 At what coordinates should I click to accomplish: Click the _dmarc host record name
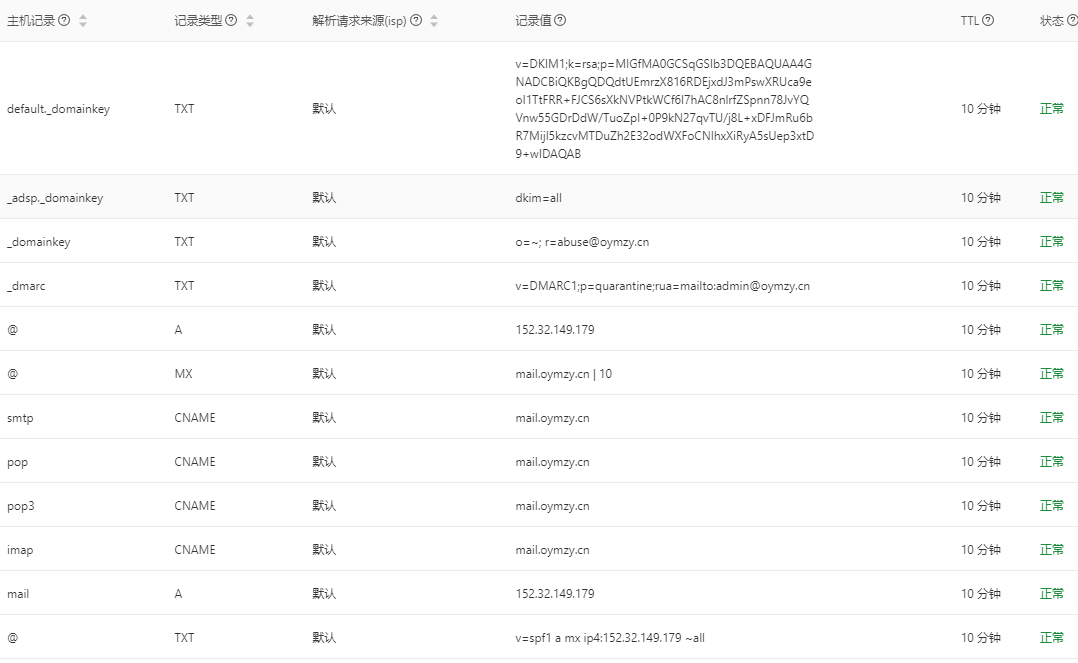click(x=26, y=286)
